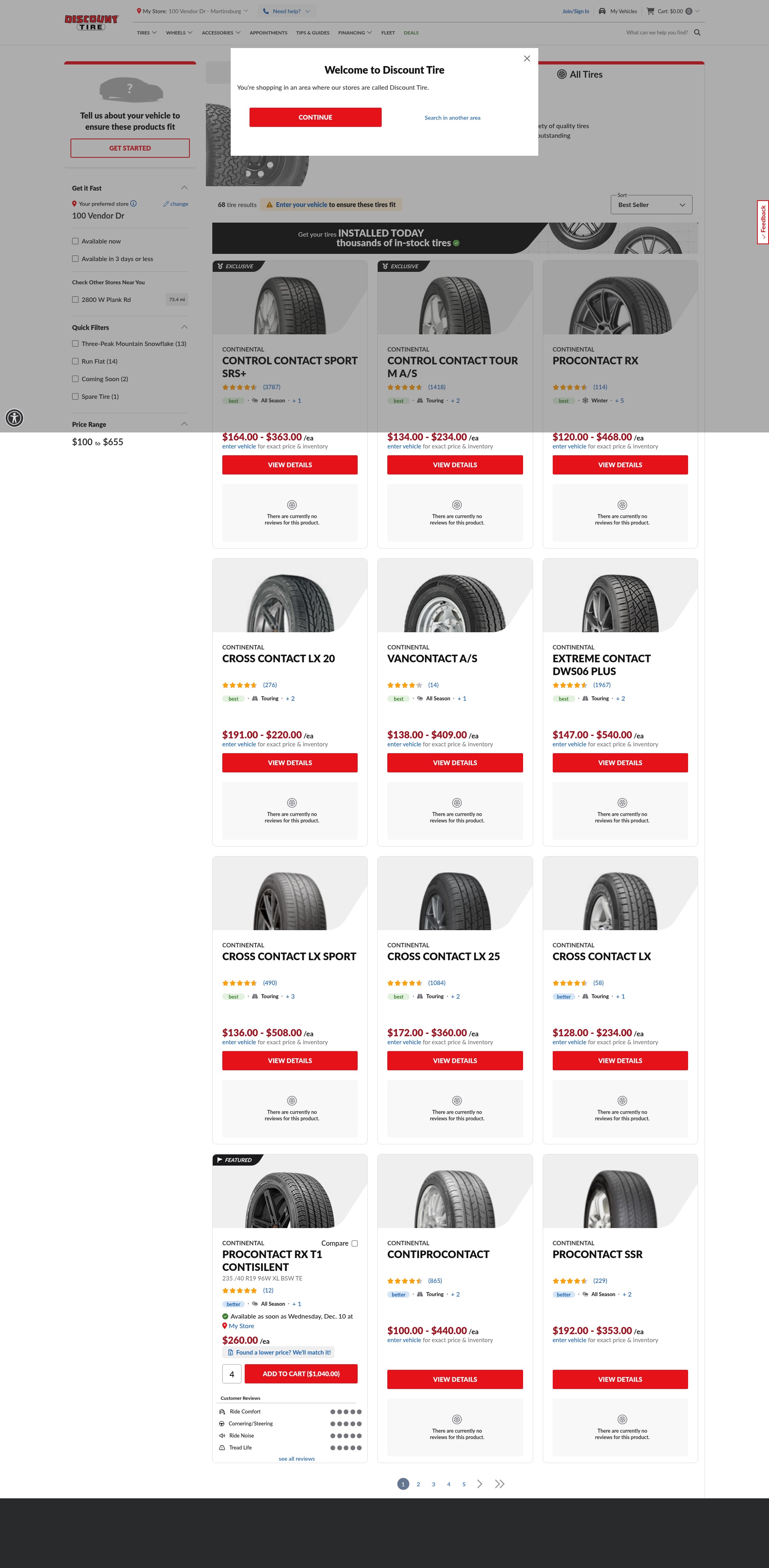Expand the Financing navigation menu
Image resolution: width=769 pixels, height=1568 pixels.
pos(355,33)
